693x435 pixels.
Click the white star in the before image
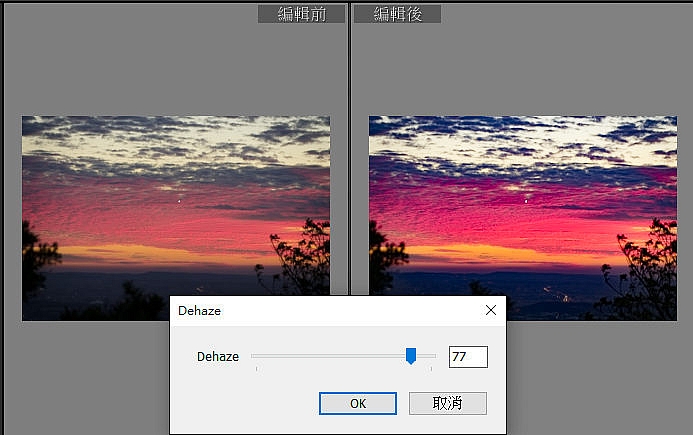(179, 201)
